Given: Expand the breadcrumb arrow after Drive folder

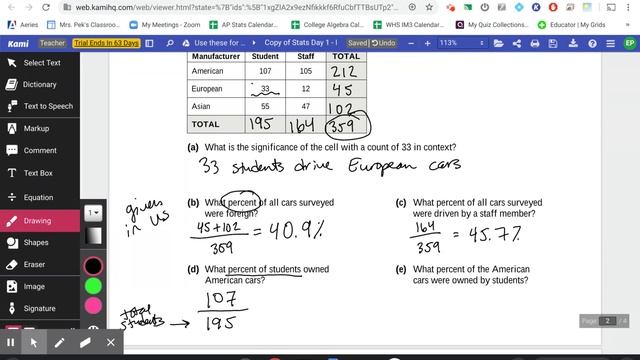Looking at the screenshot, I should (x=254, y=43).
